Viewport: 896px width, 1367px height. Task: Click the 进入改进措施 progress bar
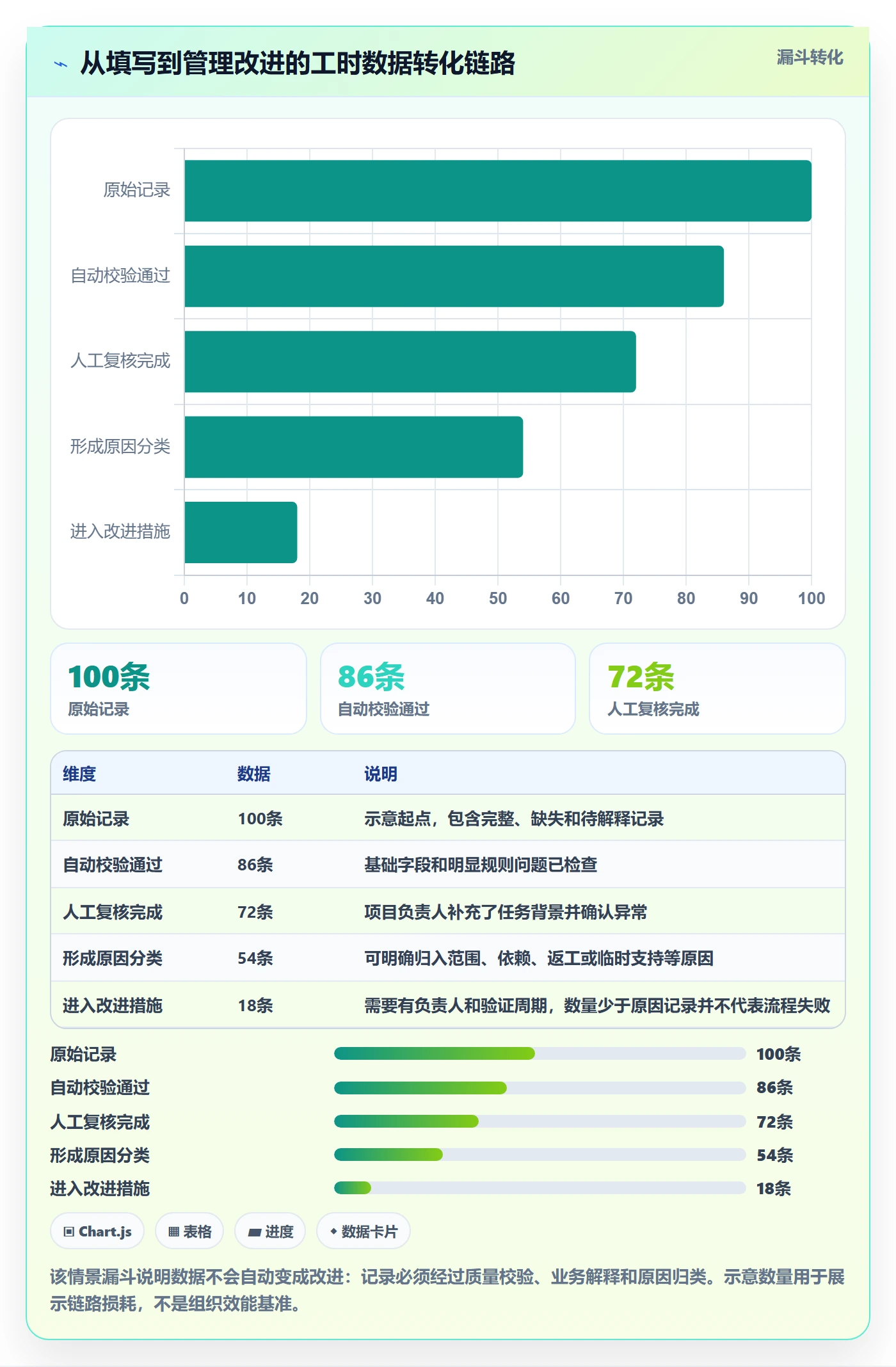pyautogui.click(x=540, y=1188)
